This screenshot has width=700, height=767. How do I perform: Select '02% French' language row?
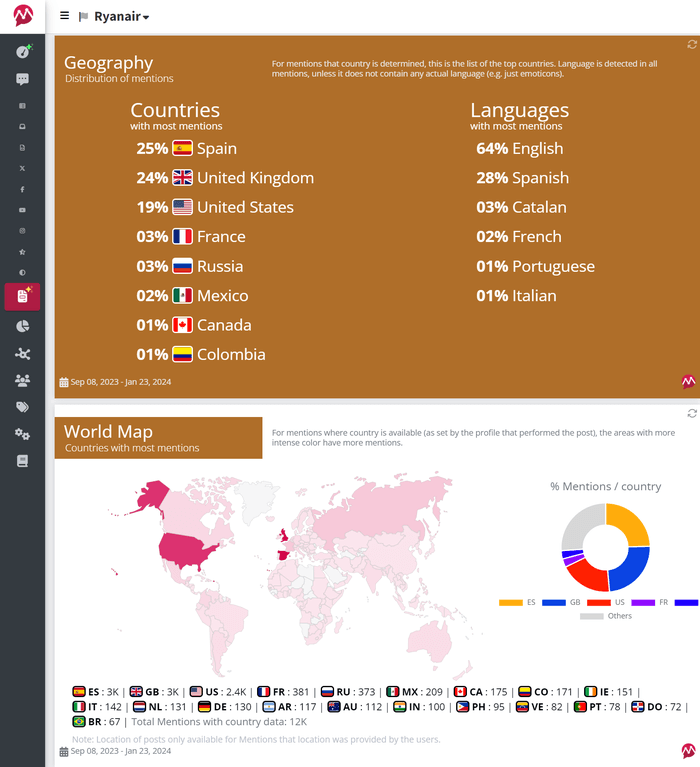(x=519, y=237)
